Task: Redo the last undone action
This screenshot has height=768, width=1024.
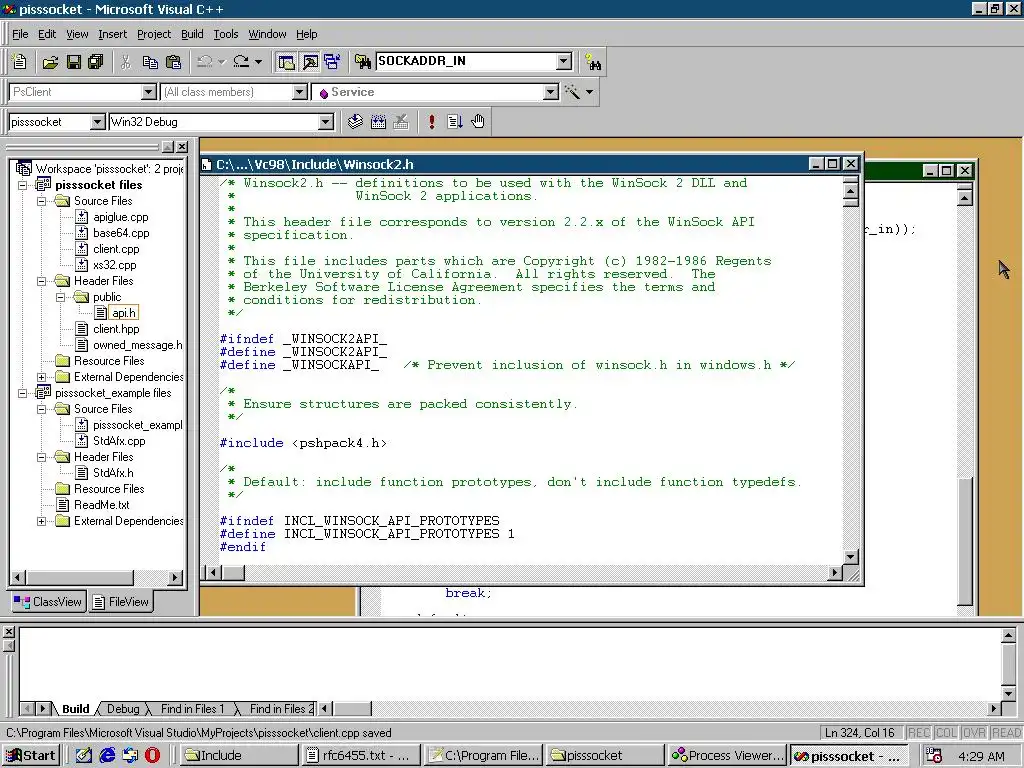Action: 241,62
